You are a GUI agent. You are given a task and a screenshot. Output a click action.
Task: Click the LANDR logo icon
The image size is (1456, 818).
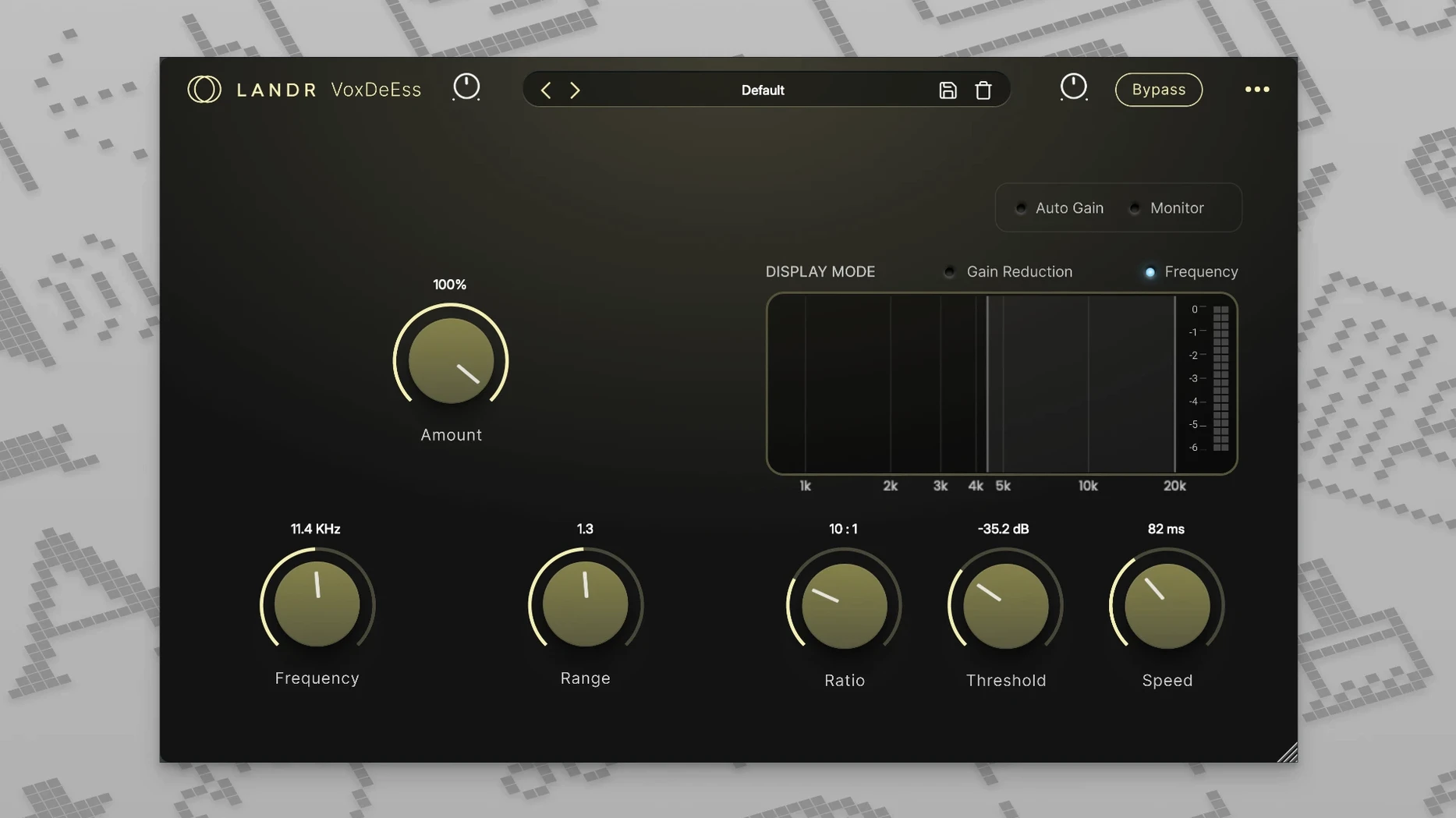[x=204, y=90]
